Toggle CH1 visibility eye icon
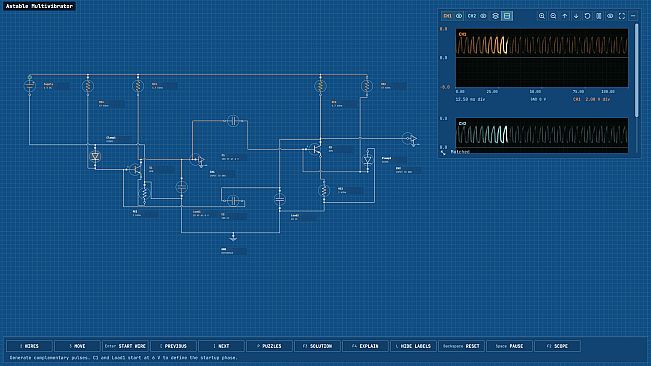Viewport: 651px width, 366px height. pyautogui.click(x=459, y=16)
